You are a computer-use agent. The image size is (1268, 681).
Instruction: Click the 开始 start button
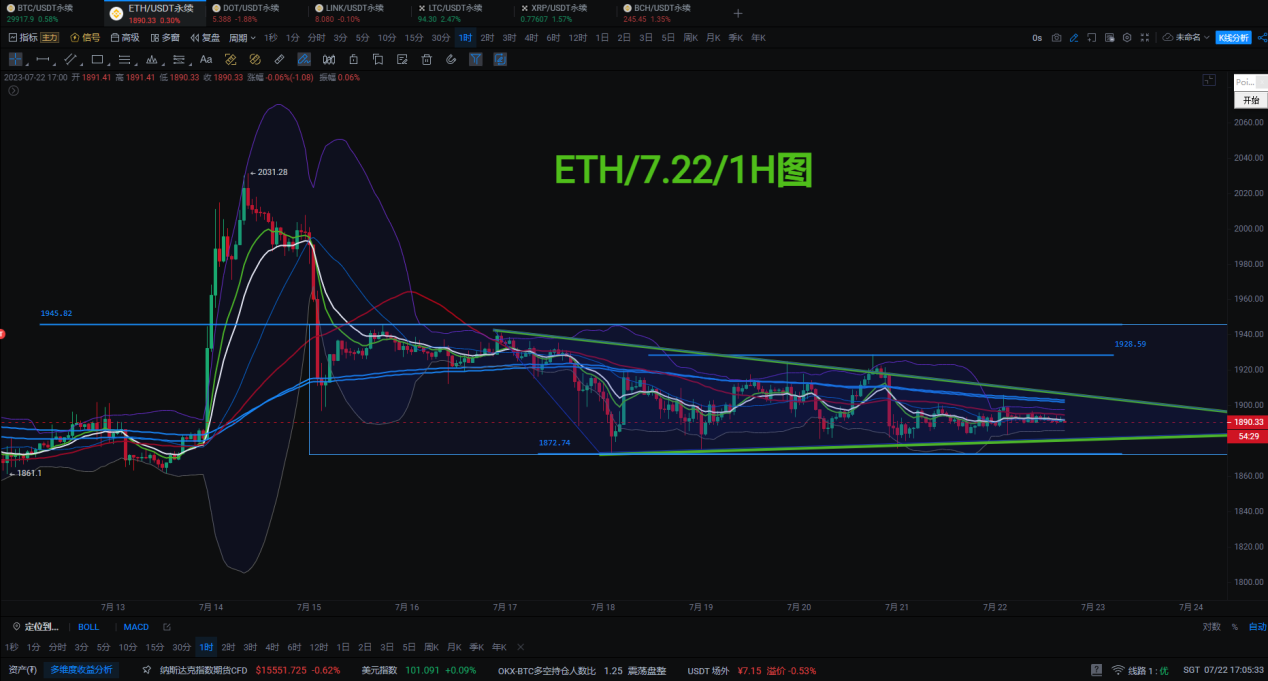[x=1250, y=100]
